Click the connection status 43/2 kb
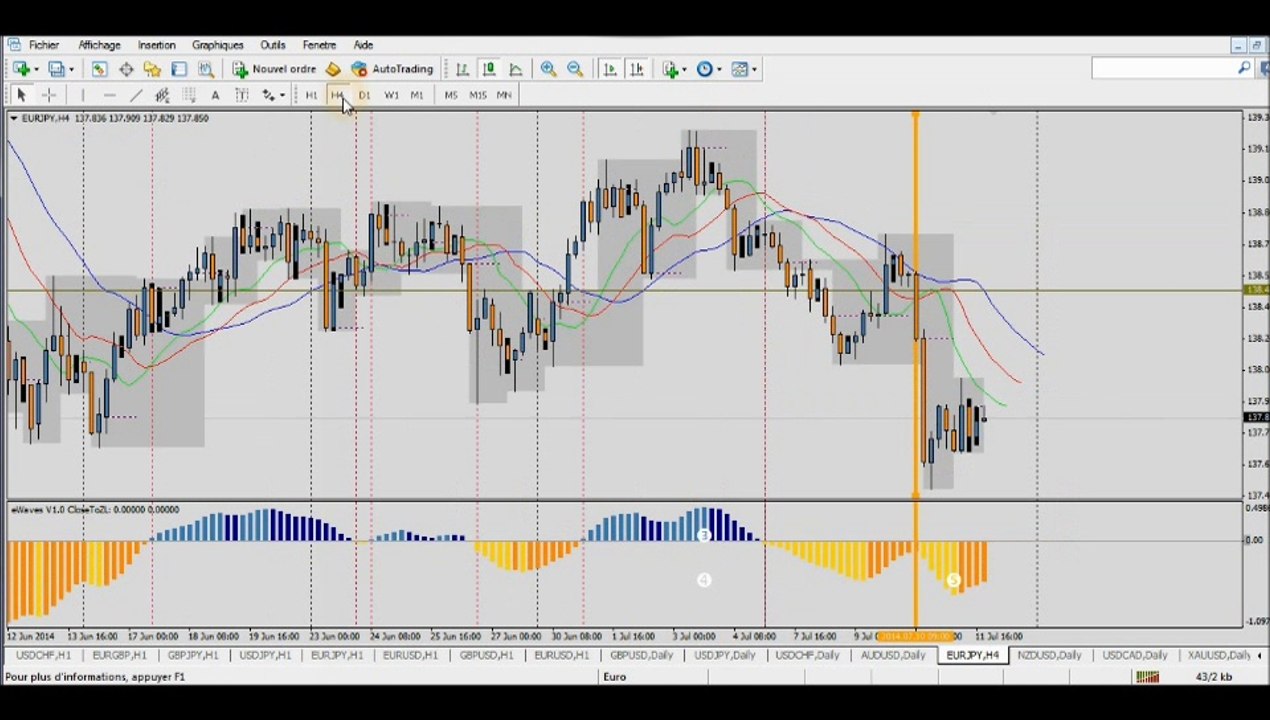 tap(1213, 677)
